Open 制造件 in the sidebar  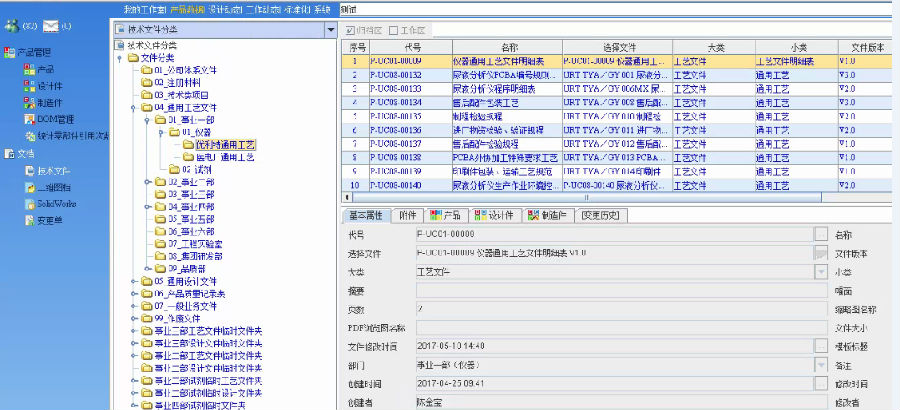[48, 102]
